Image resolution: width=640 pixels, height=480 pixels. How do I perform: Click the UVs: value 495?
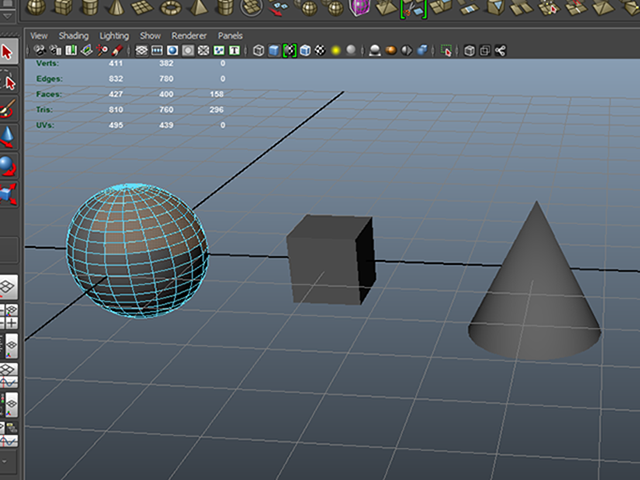pyautogui.click(x=116, y=125)
